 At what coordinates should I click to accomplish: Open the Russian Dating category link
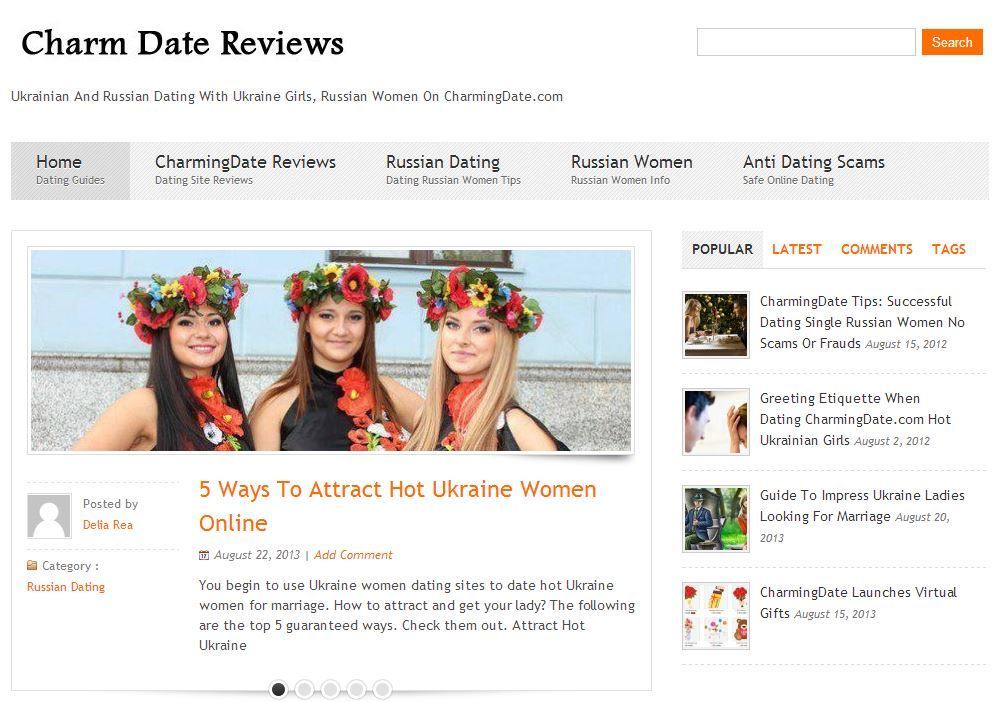pos(66,587)
